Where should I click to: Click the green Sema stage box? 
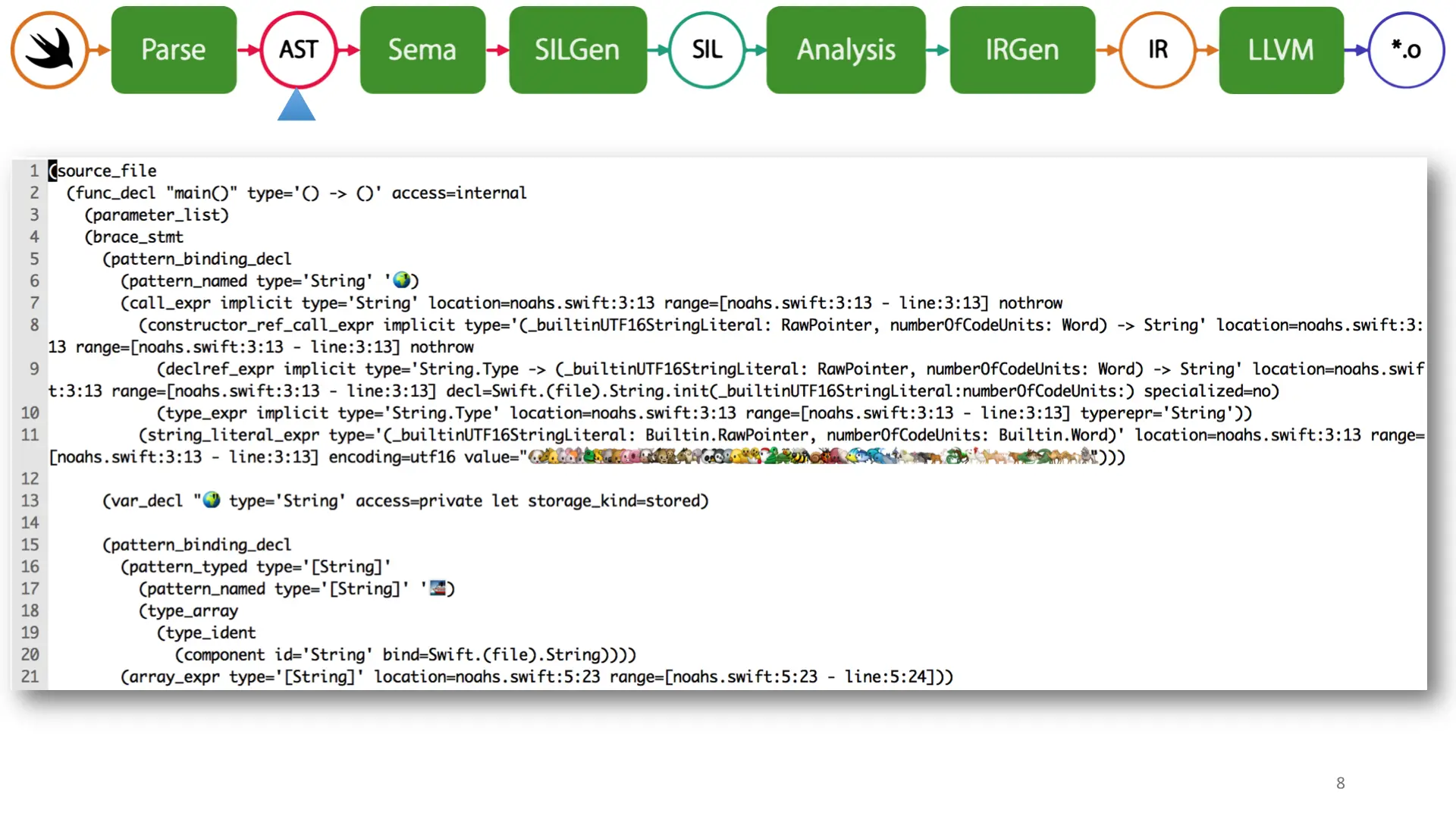pos(422,50)
